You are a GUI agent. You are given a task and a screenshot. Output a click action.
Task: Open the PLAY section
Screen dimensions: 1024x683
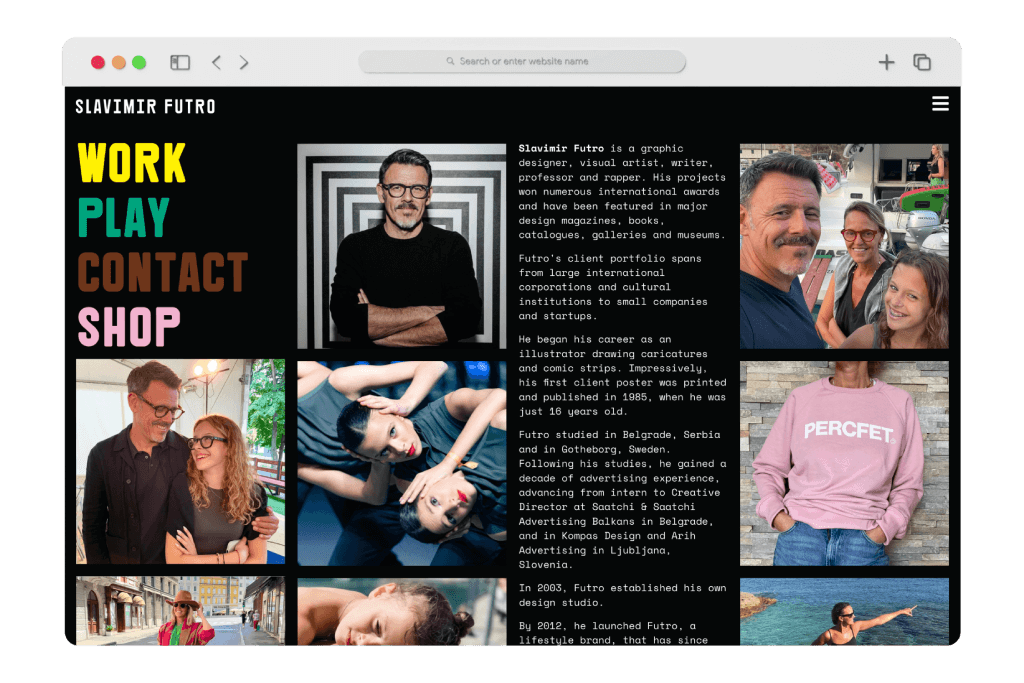[123, 215]
